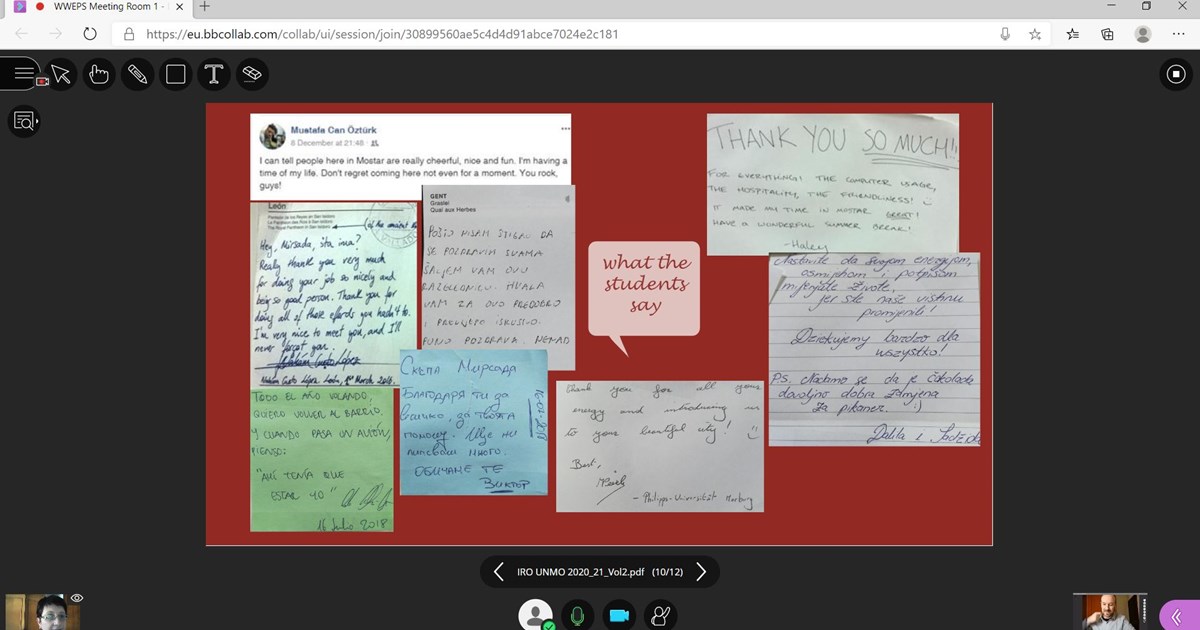
Task: Choose the Select arrow tool
Action: pos(61,74)
